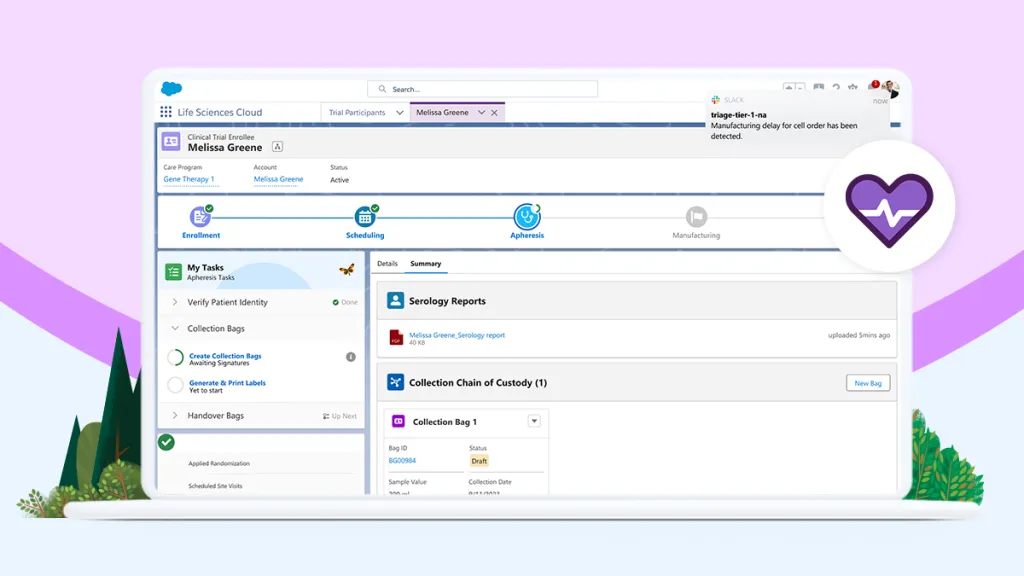Collapse the Collection Bags section
The height and width of the screenshot is (576, 1024).
[175, 328]
